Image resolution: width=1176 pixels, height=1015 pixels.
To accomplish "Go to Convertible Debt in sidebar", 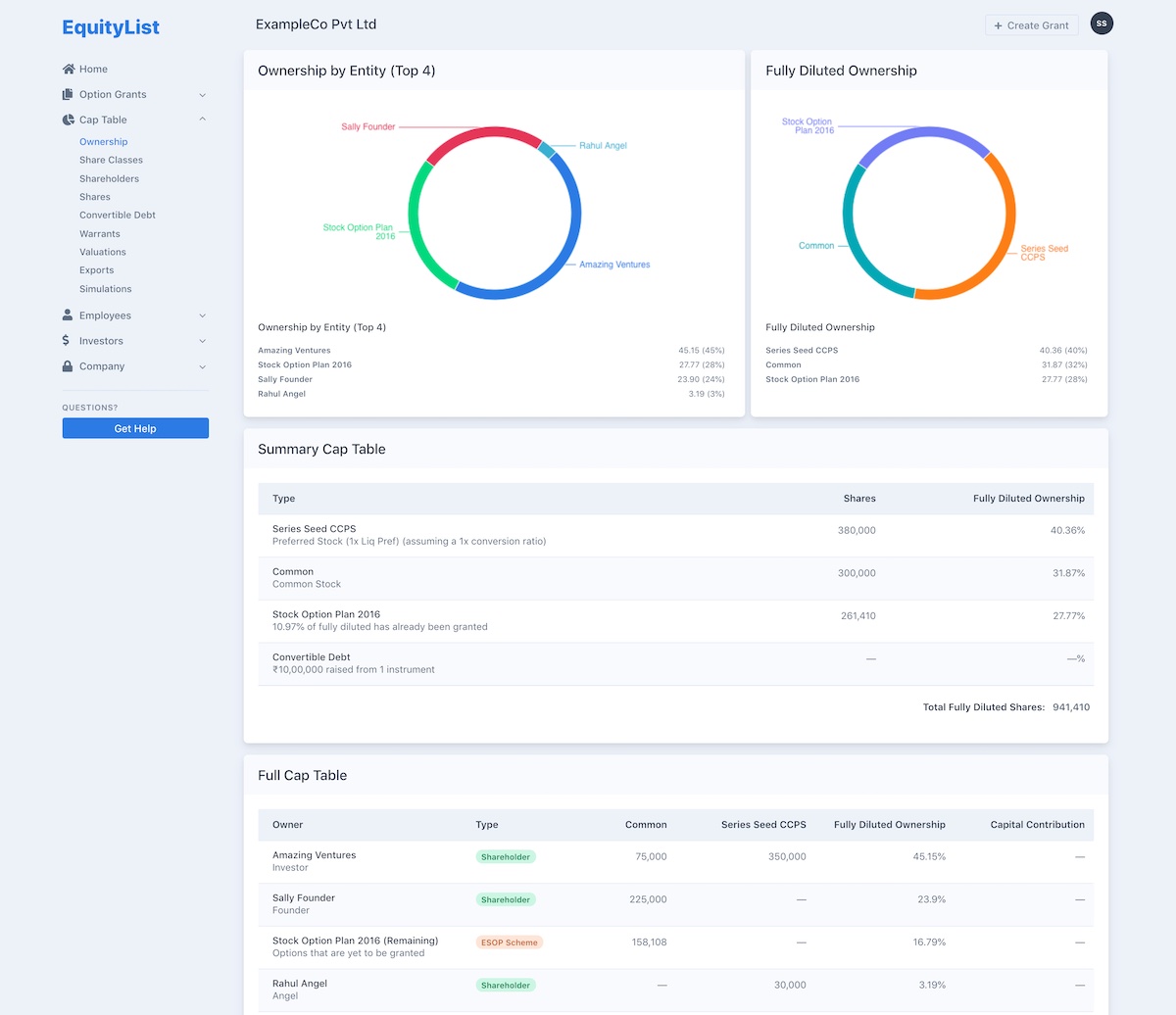I will (118, 215).
